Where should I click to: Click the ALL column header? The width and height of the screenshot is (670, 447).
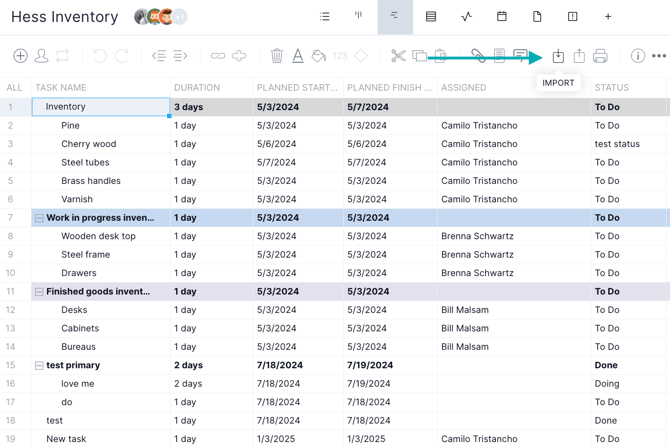coord(14,88)
